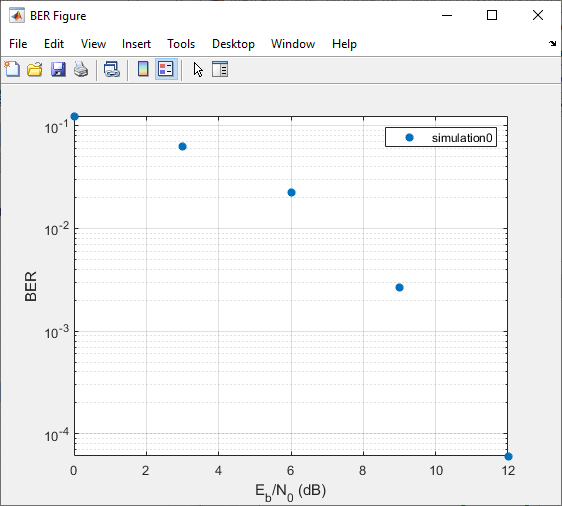Open the Insert menu
Viewport: 562px width, 506px height.
(x=136, y=44)
